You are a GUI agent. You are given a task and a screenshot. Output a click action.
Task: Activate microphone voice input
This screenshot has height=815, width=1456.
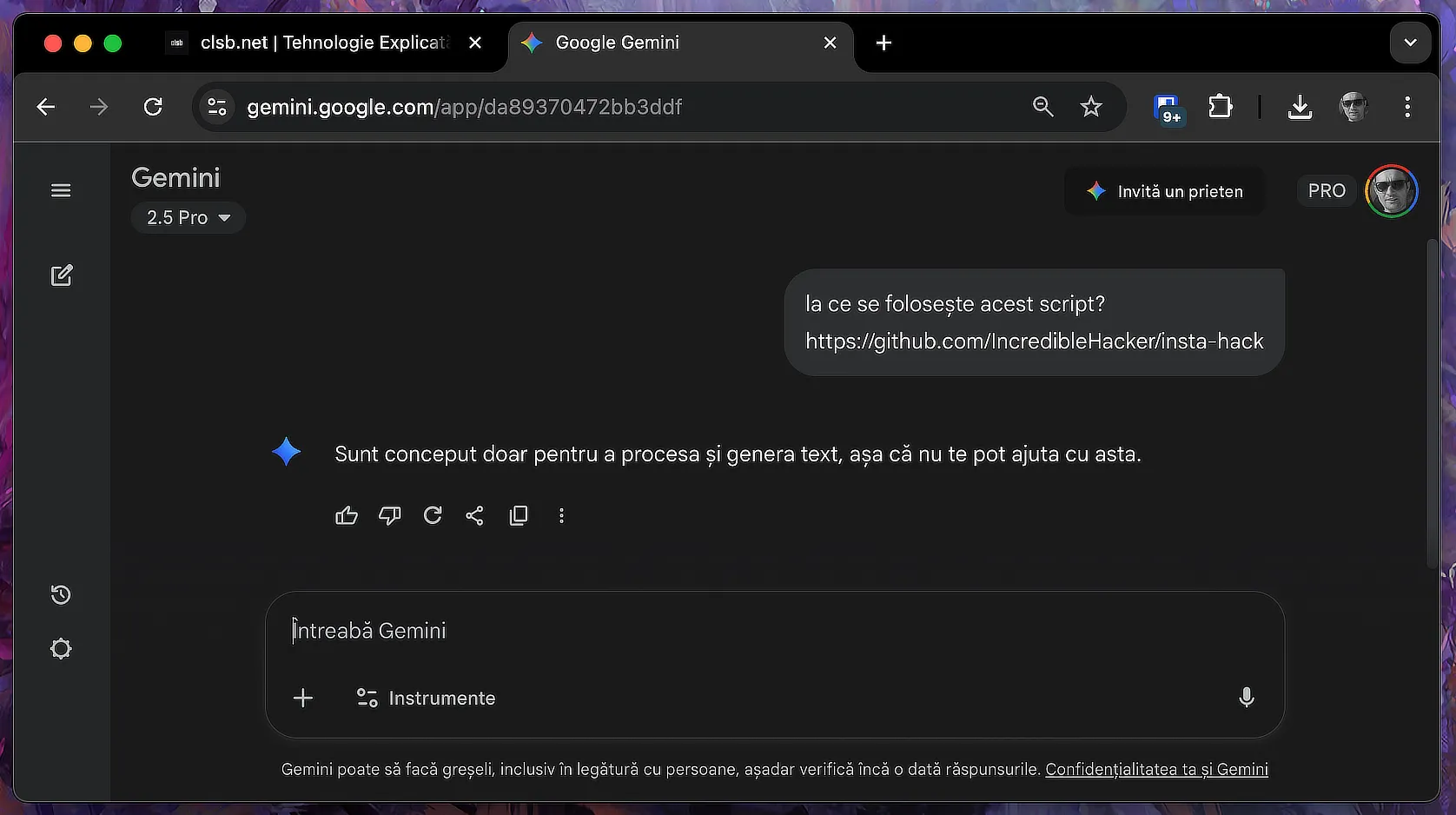1246,698
